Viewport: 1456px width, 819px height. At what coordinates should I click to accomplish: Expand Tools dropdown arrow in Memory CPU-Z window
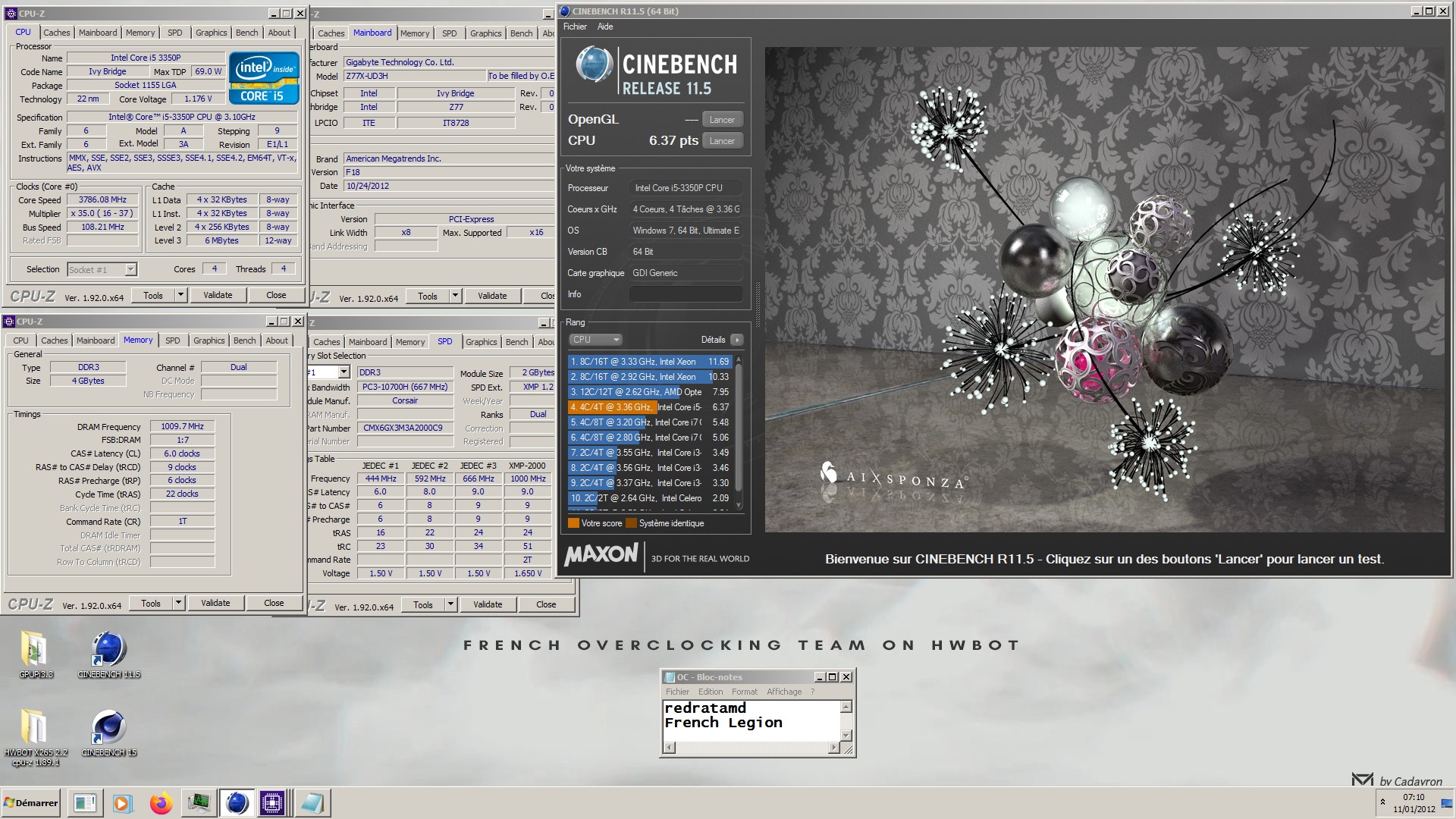[178, 603]
